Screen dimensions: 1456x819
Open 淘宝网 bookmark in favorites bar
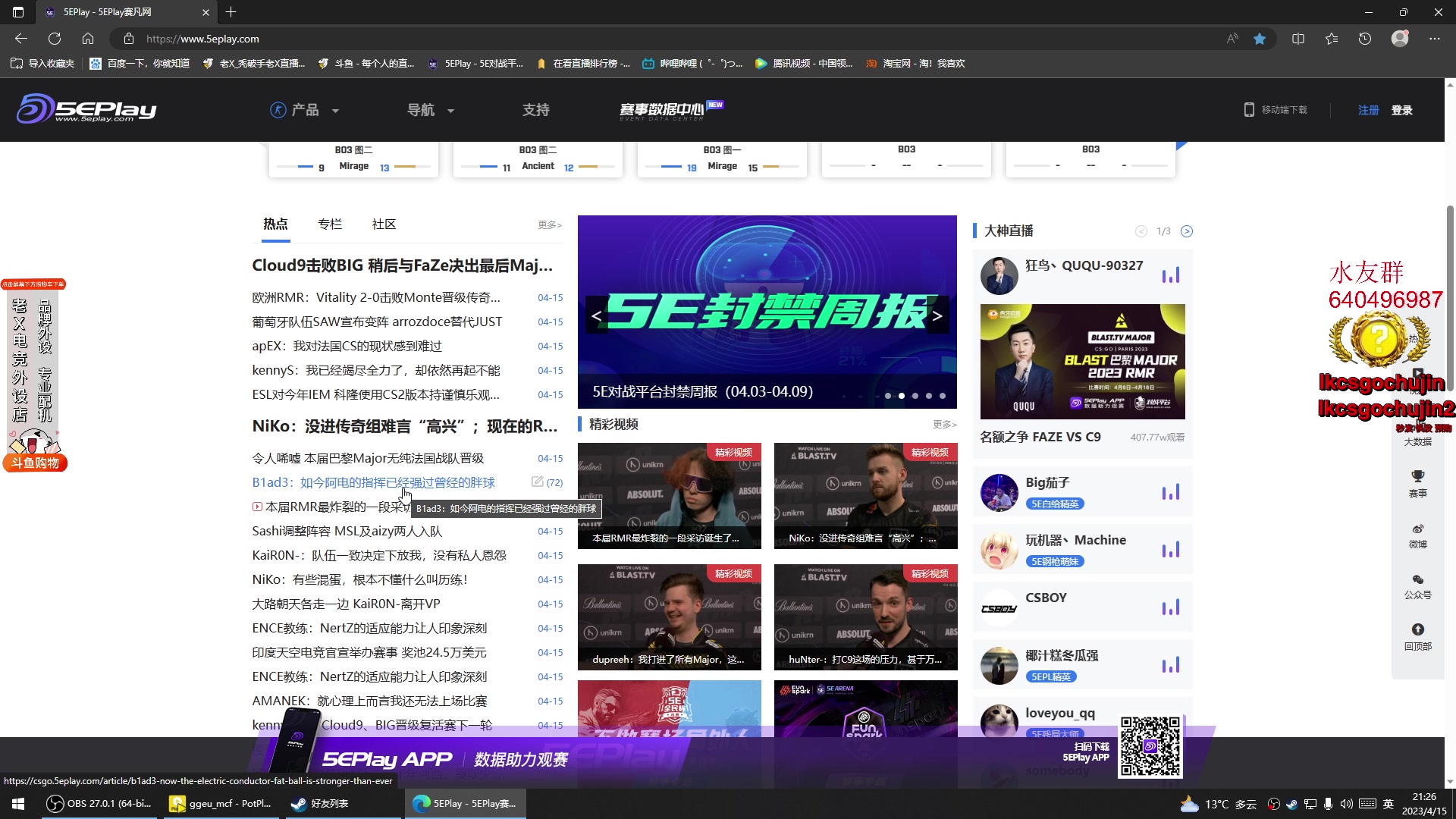[x=915, y=64]
